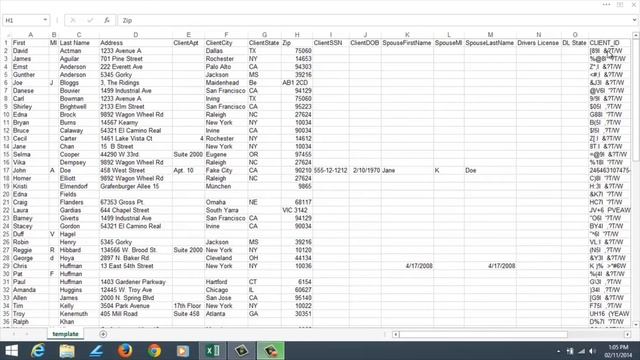Click the next sheet navigation arrow
The image size is (640, 360).
(27, 334)
